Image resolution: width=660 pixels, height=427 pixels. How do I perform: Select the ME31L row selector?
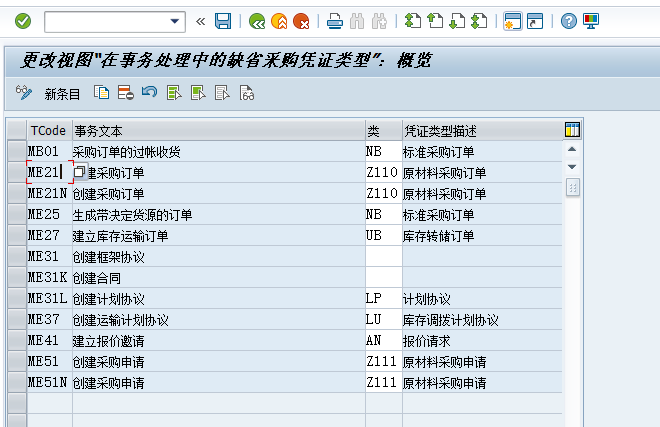17,299
